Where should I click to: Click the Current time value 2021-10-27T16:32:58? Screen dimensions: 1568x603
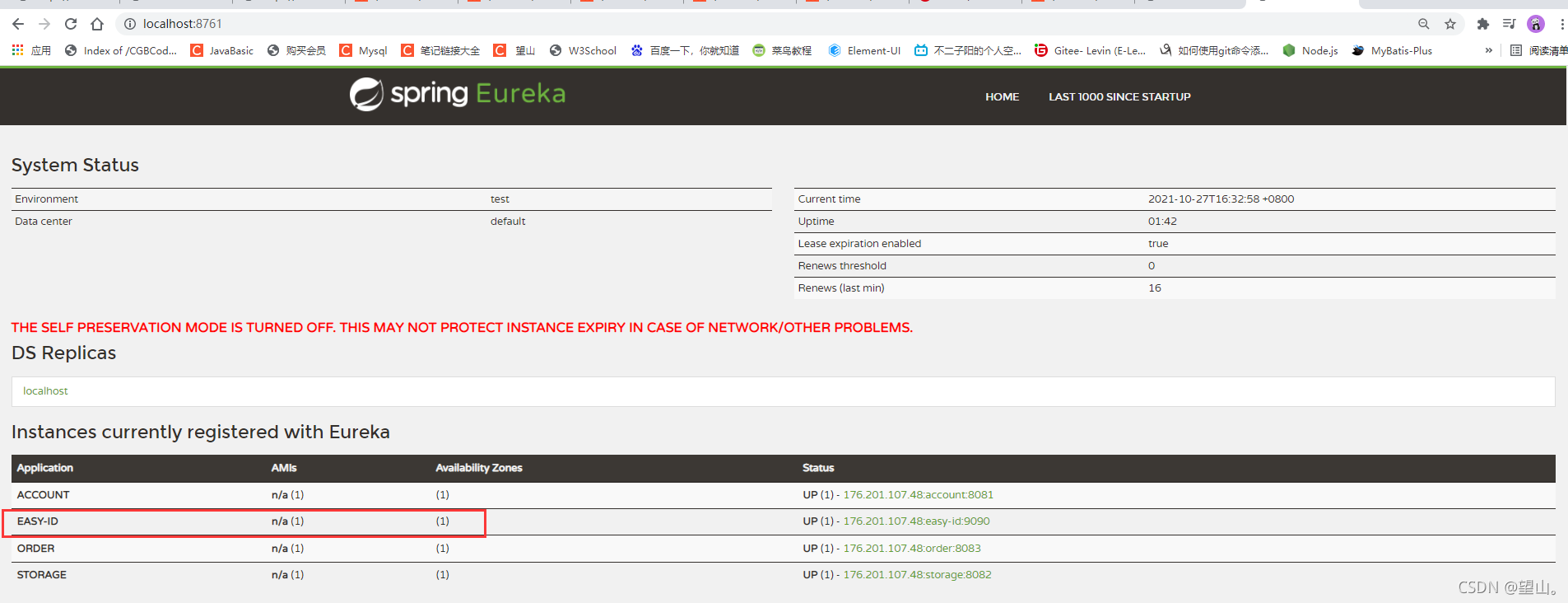click(1221, 199)
